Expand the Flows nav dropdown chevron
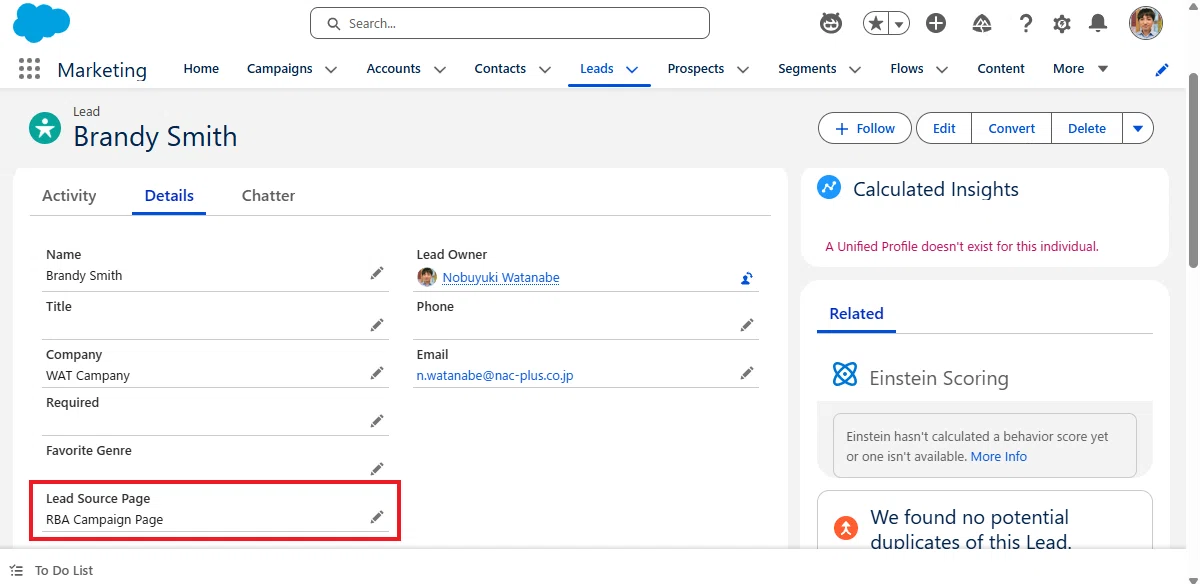The height and width of the screenshot is (584, 1200). [942, 69]
